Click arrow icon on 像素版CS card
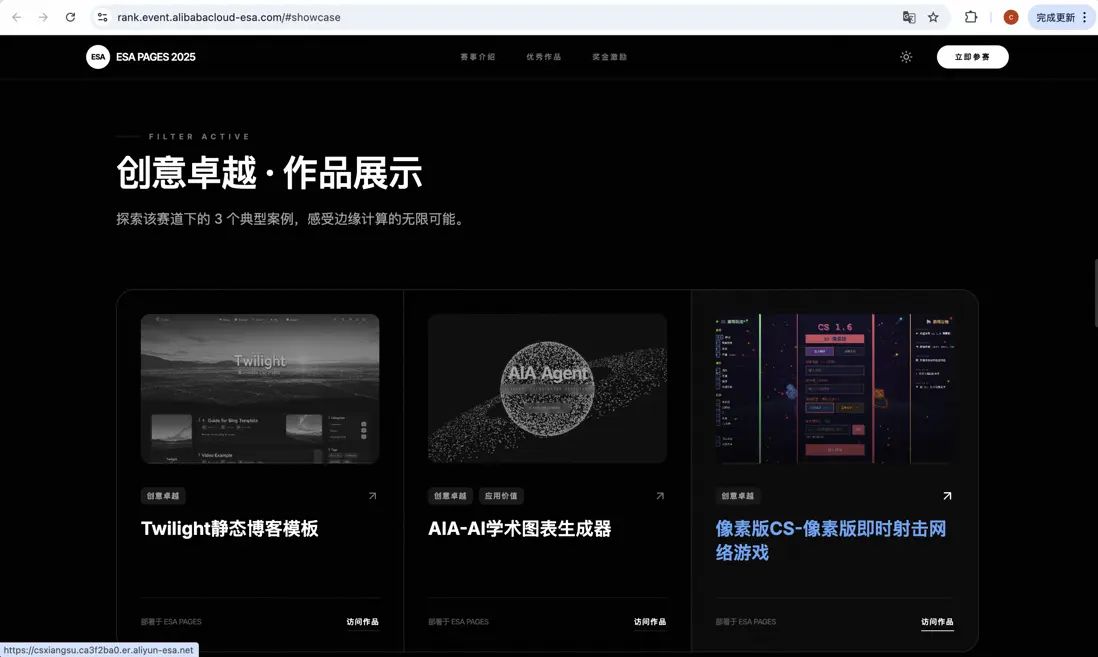 (x=947, y=496)
